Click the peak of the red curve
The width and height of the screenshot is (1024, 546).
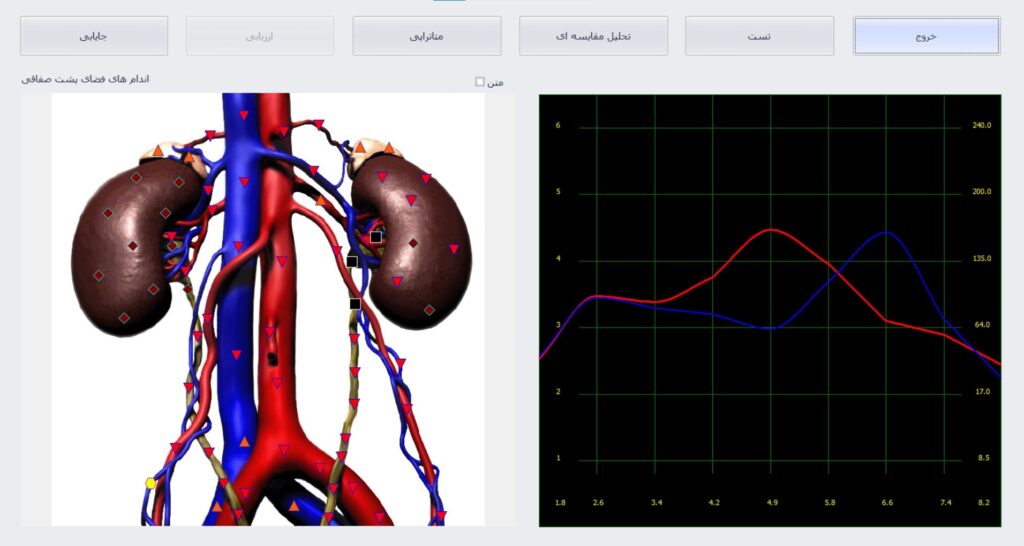click(771, 230)
